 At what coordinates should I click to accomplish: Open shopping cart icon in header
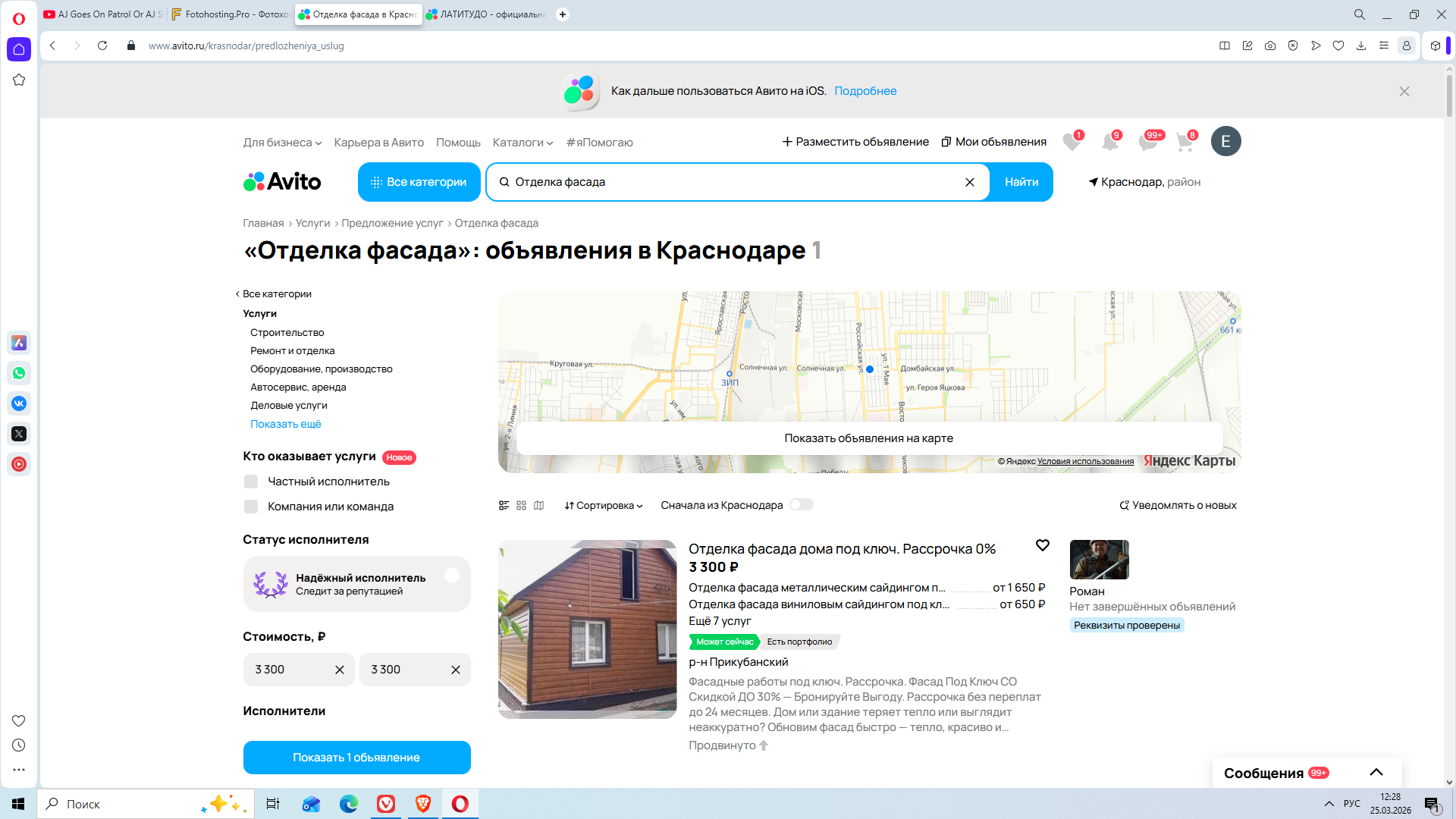[1185, 142]
